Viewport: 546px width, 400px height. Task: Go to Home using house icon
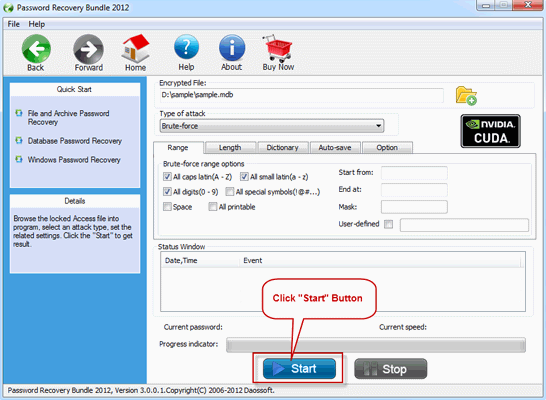(x=135, y=48)
